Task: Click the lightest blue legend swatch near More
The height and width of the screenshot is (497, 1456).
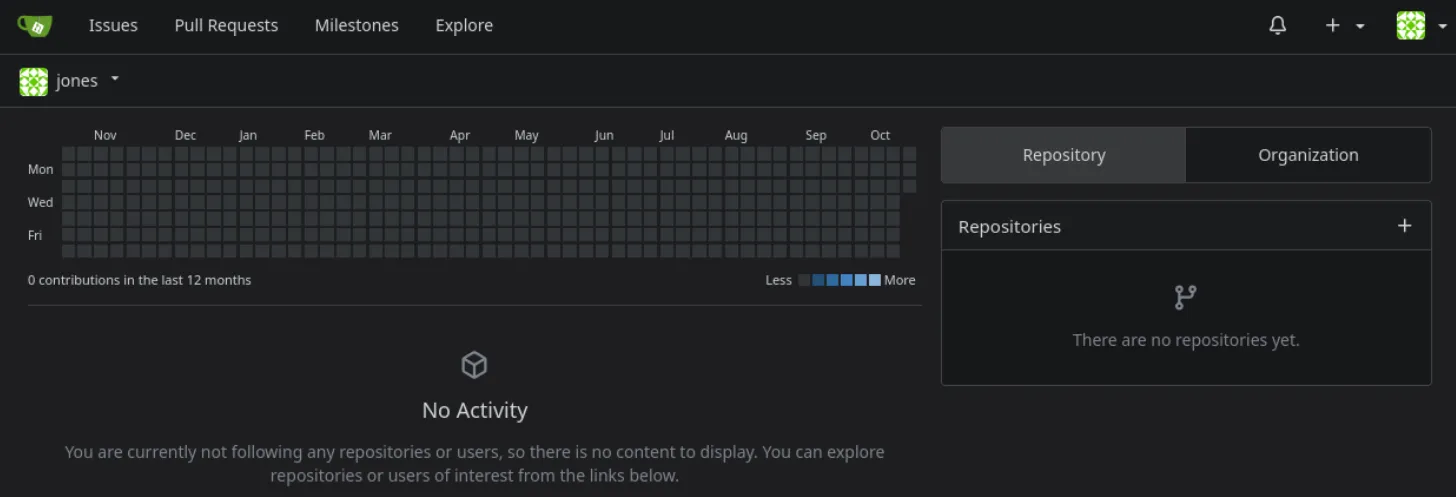Action: [875, 280]
